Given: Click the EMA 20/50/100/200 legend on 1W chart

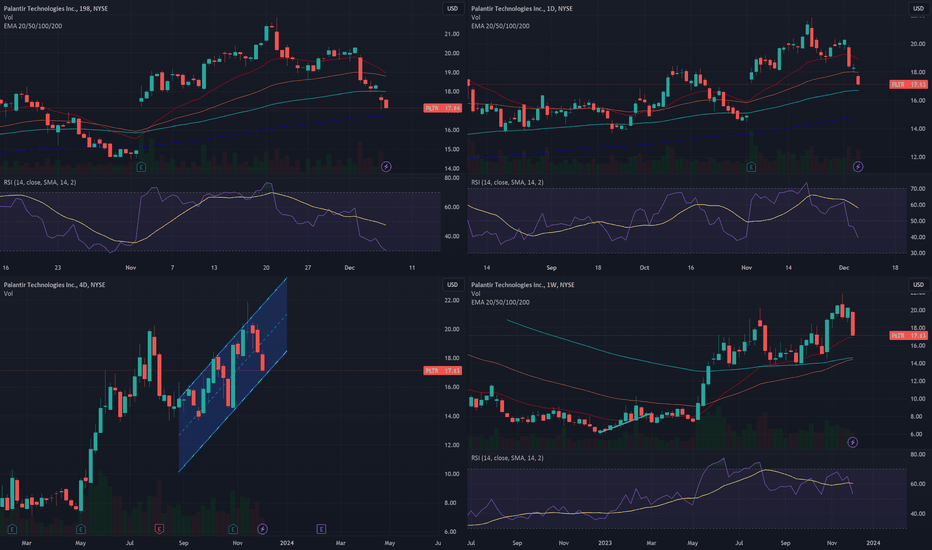Looking at the screenshot, I should [500, 302].
